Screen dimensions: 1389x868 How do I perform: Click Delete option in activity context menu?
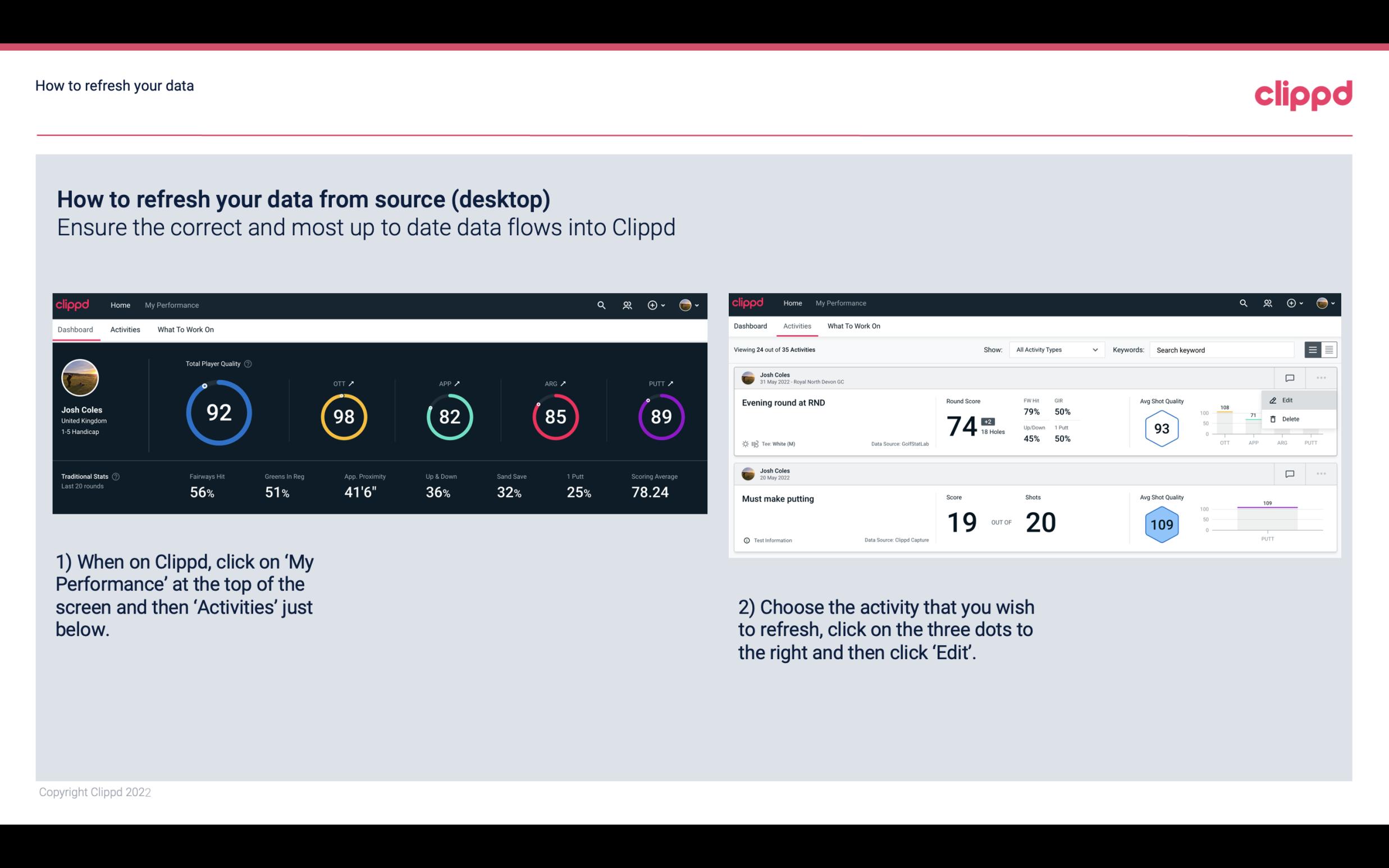tap(1290, 419)
